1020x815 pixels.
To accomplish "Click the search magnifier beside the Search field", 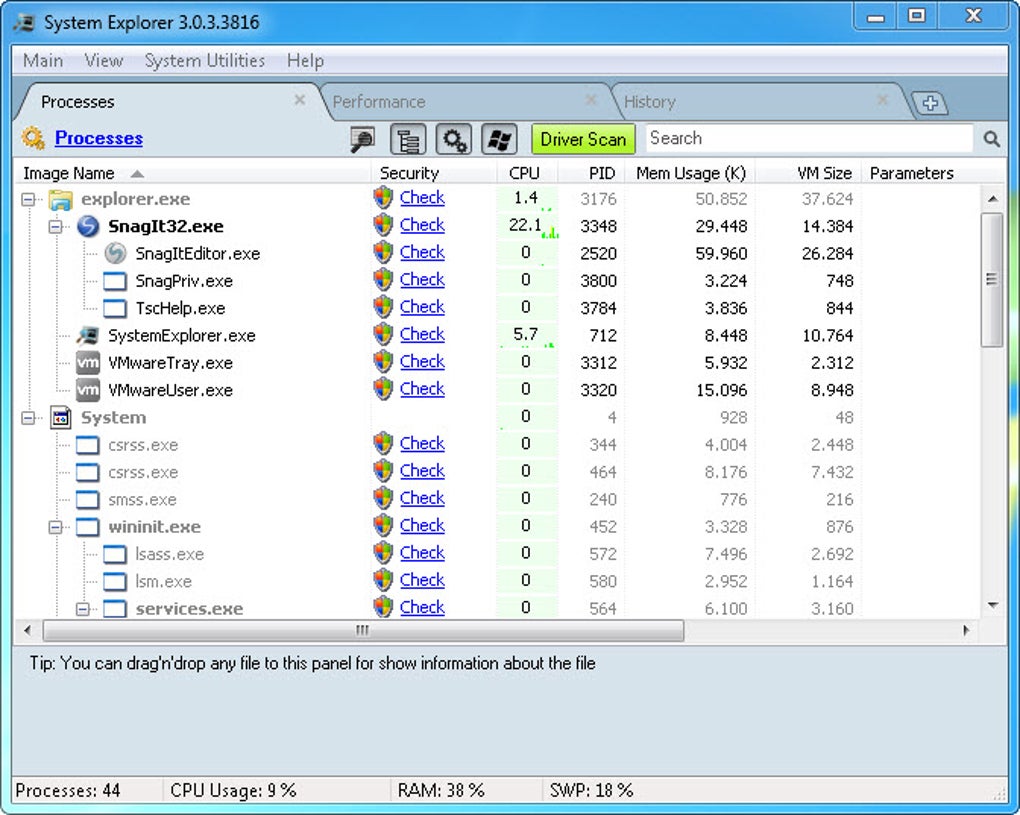I will coord(991,139).
